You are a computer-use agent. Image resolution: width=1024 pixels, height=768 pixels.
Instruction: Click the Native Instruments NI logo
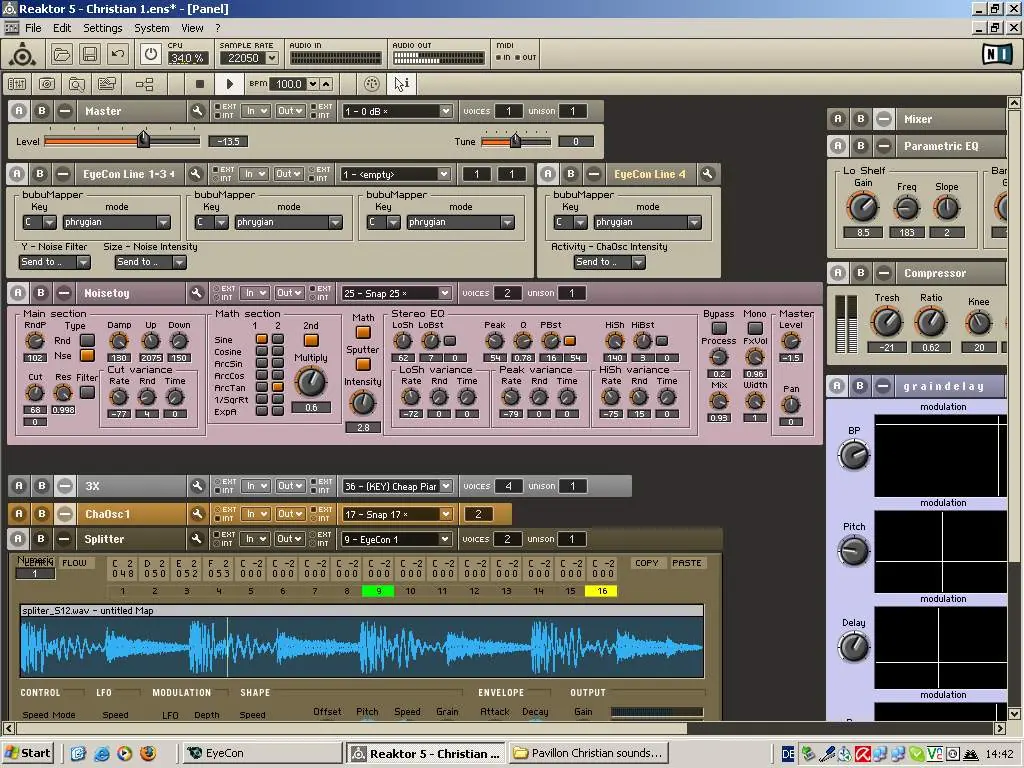point(997,54)
